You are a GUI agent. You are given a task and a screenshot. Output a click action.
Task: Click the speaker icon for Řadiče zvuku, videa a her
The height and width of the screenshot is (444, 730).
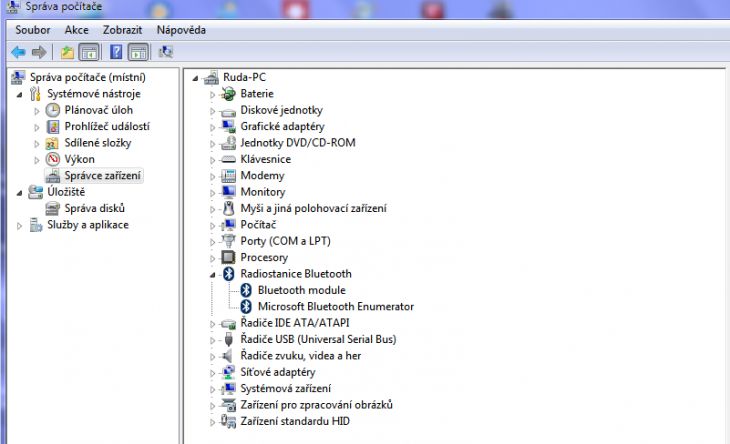[227, 356]
